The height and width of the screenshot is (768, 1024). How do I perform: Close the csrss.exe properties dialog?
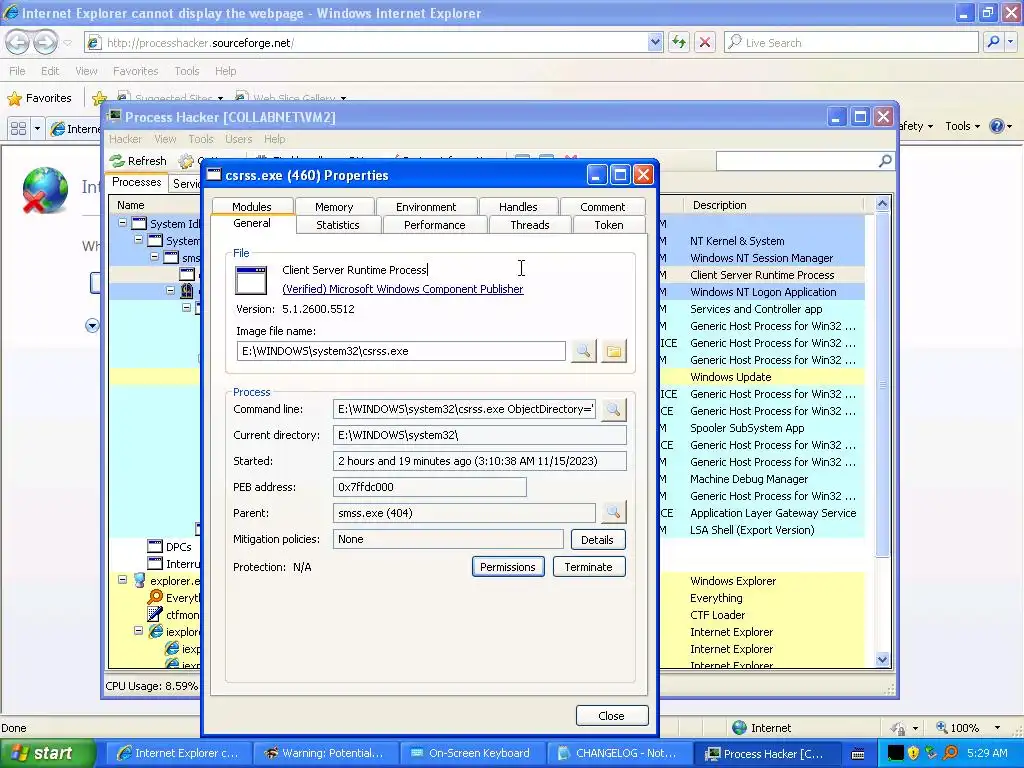612,716
